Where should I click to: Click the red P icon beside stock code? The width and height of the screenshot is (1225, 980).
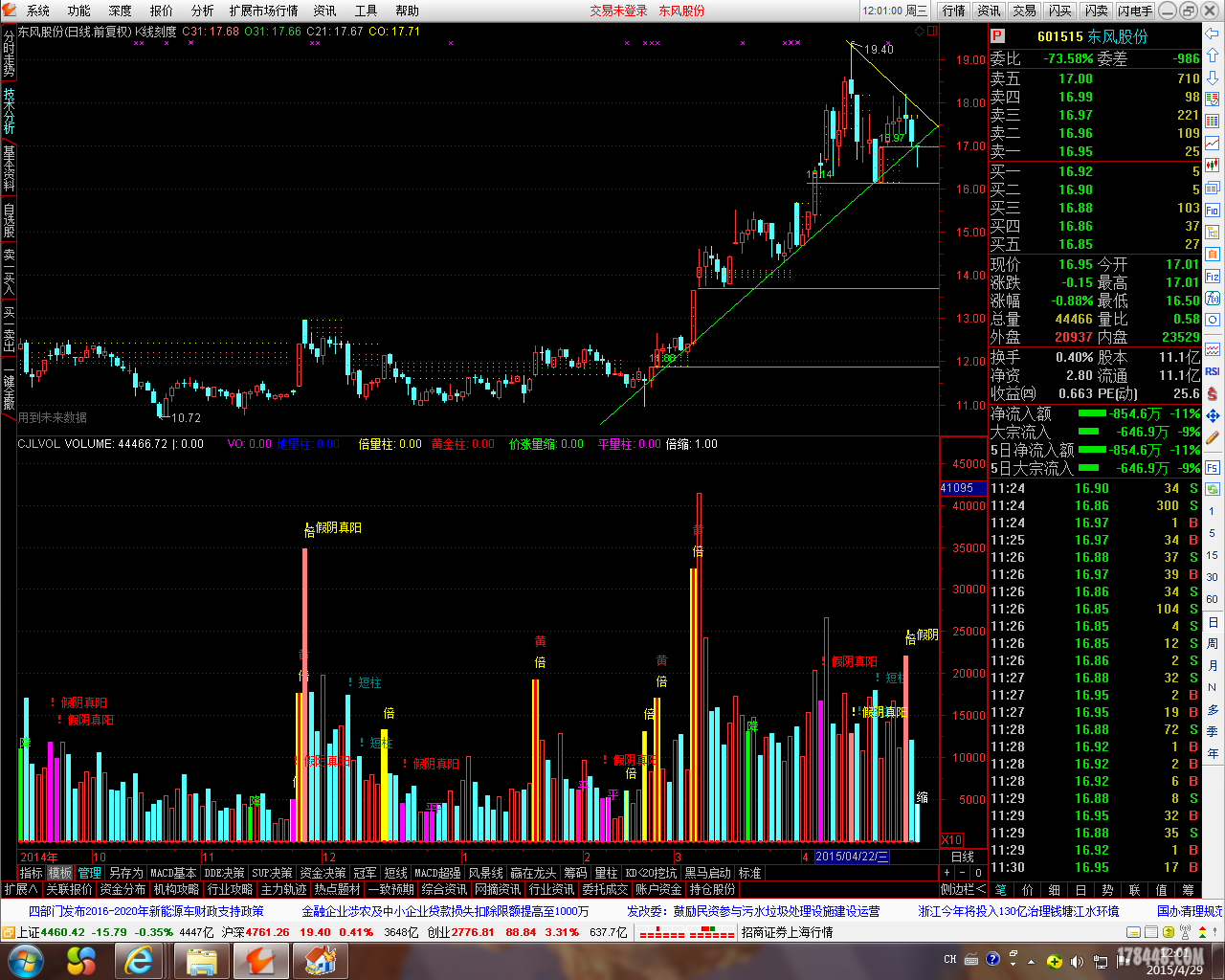tap(997, 36)
